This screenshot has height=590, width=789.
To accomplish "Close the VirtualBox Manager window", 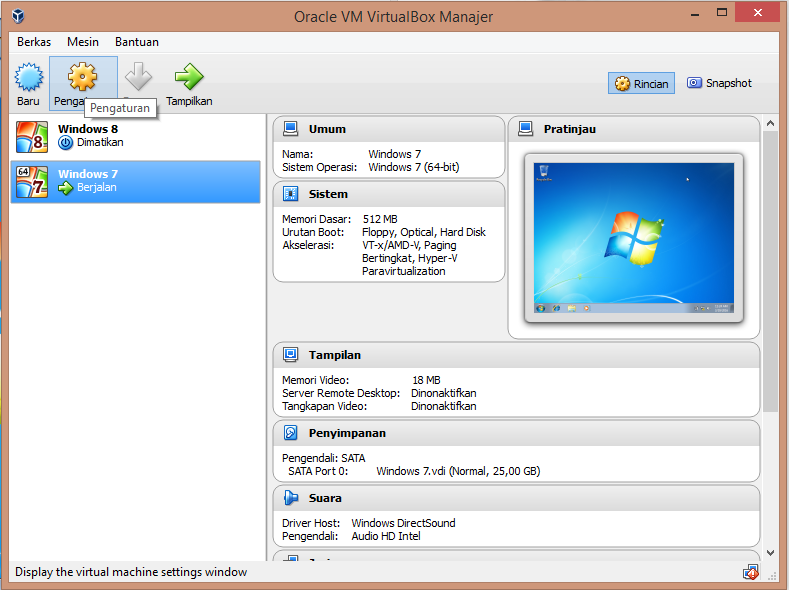I will 757,13.
